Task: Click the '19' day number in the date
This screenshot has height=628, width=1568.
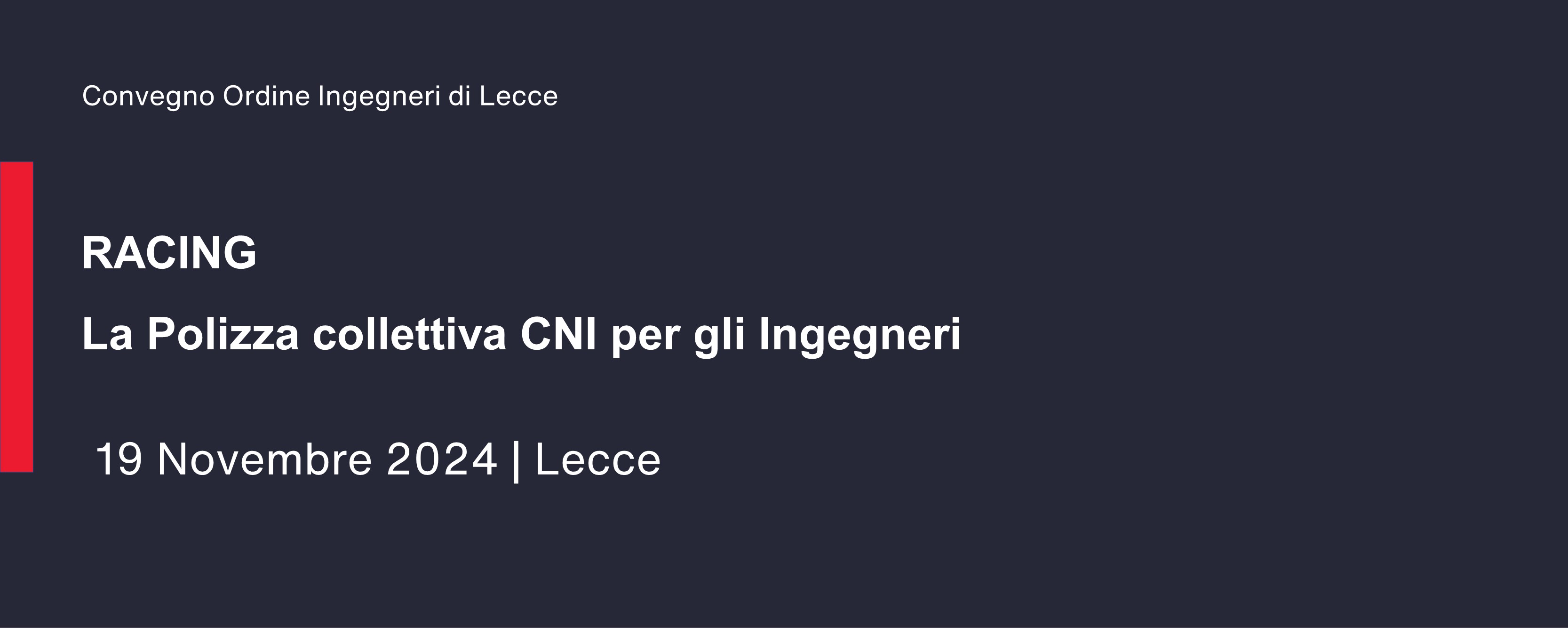Action: coord(119,459)
